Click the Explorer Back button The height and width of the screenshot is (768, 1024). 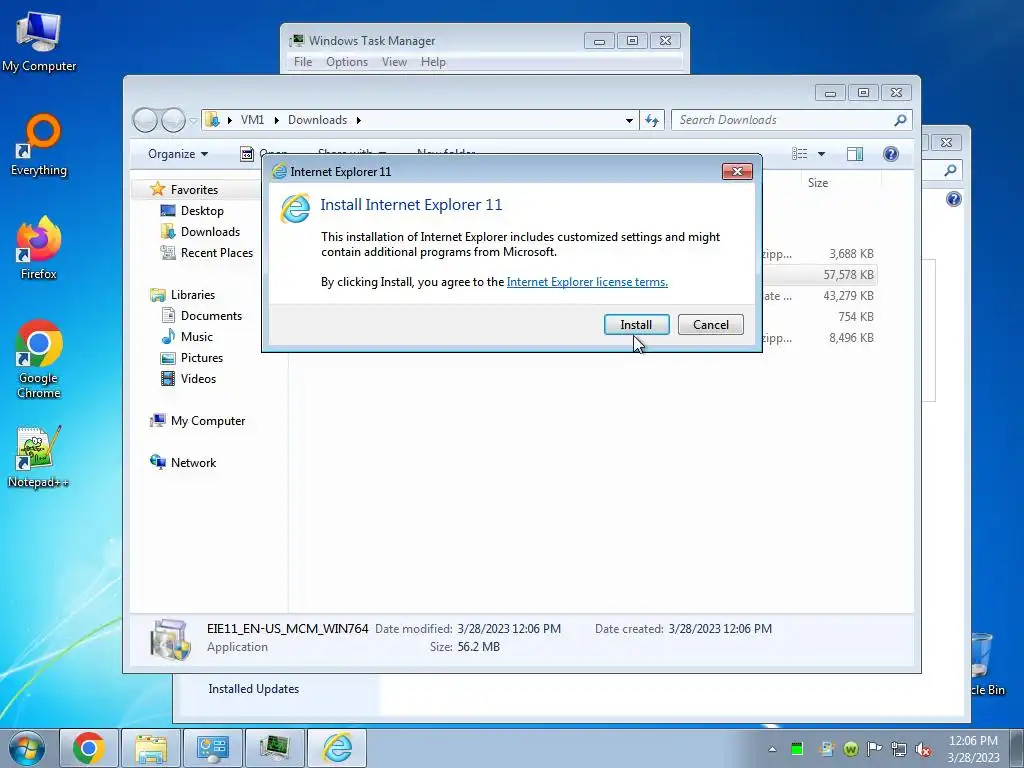pos(145,120)
